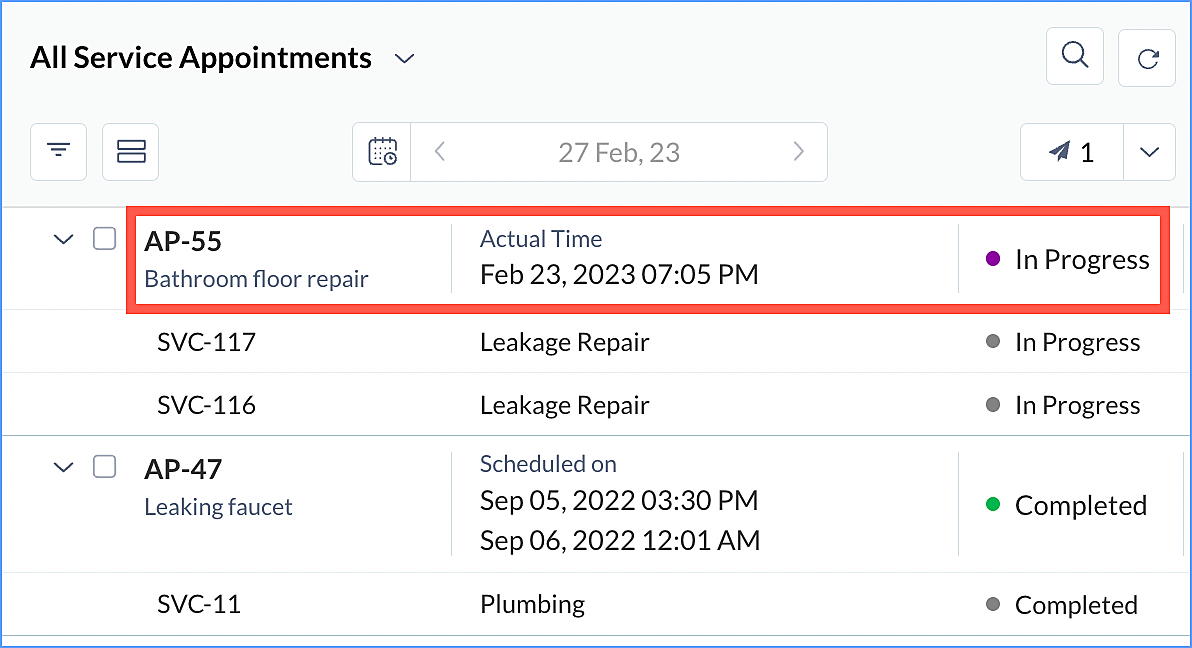Open the filter icon button
1192x648 pixels.
[x=59, y=152]
